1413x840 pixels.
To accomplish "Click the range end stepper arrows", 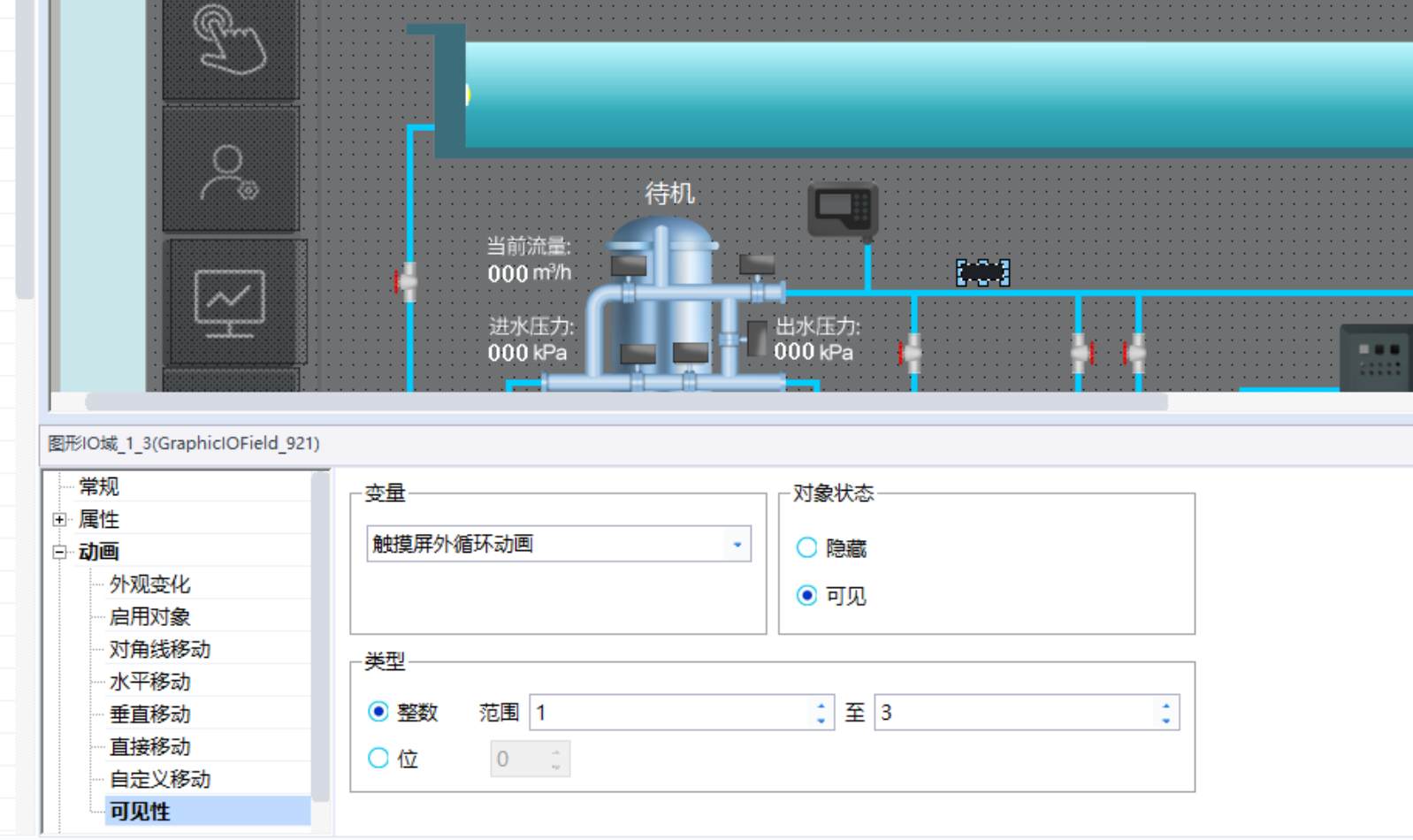I will coord(1165,713).
